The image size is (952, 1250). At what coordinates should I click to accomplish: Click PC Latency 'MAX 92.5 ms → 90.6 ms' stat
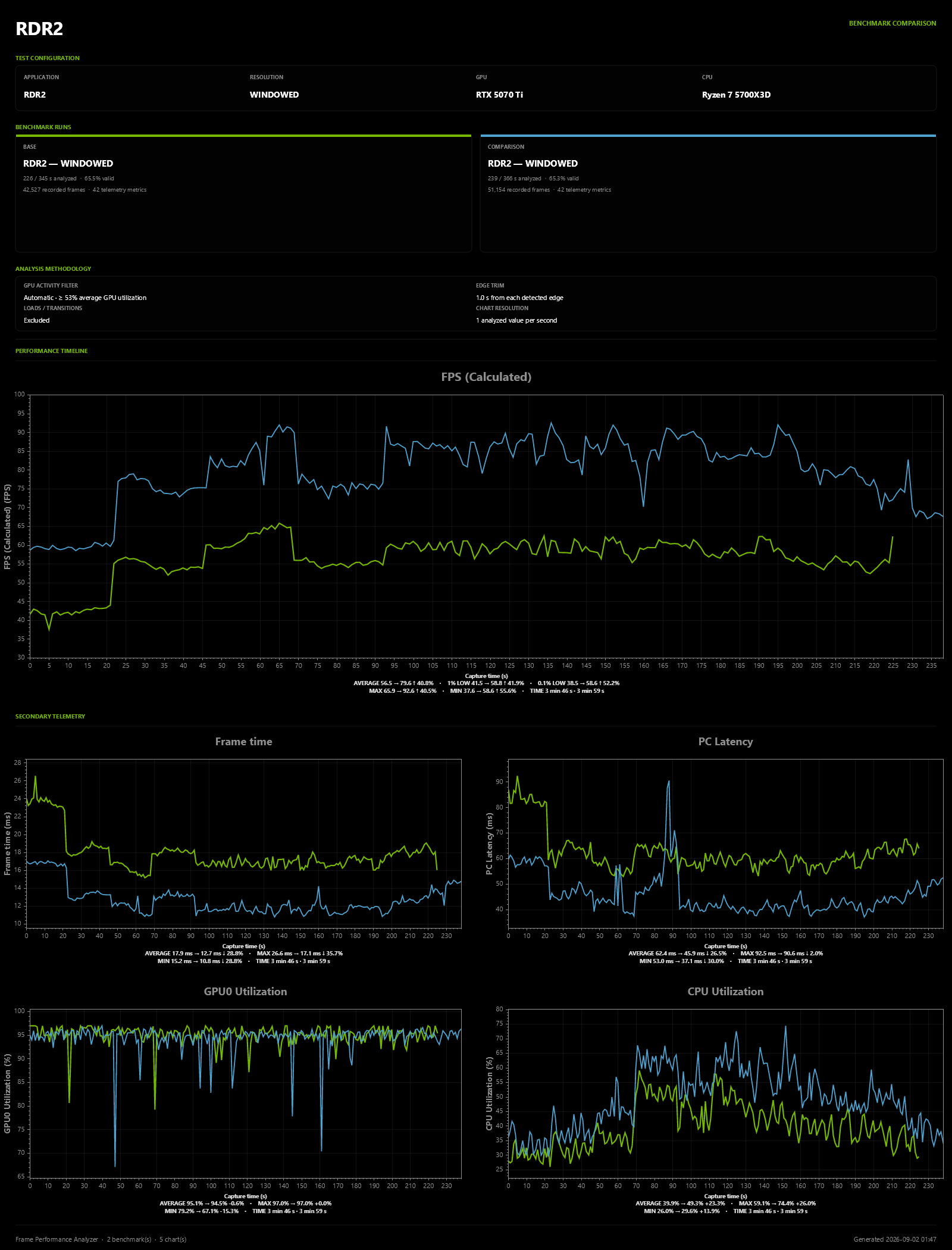click(x=782, y=954)
